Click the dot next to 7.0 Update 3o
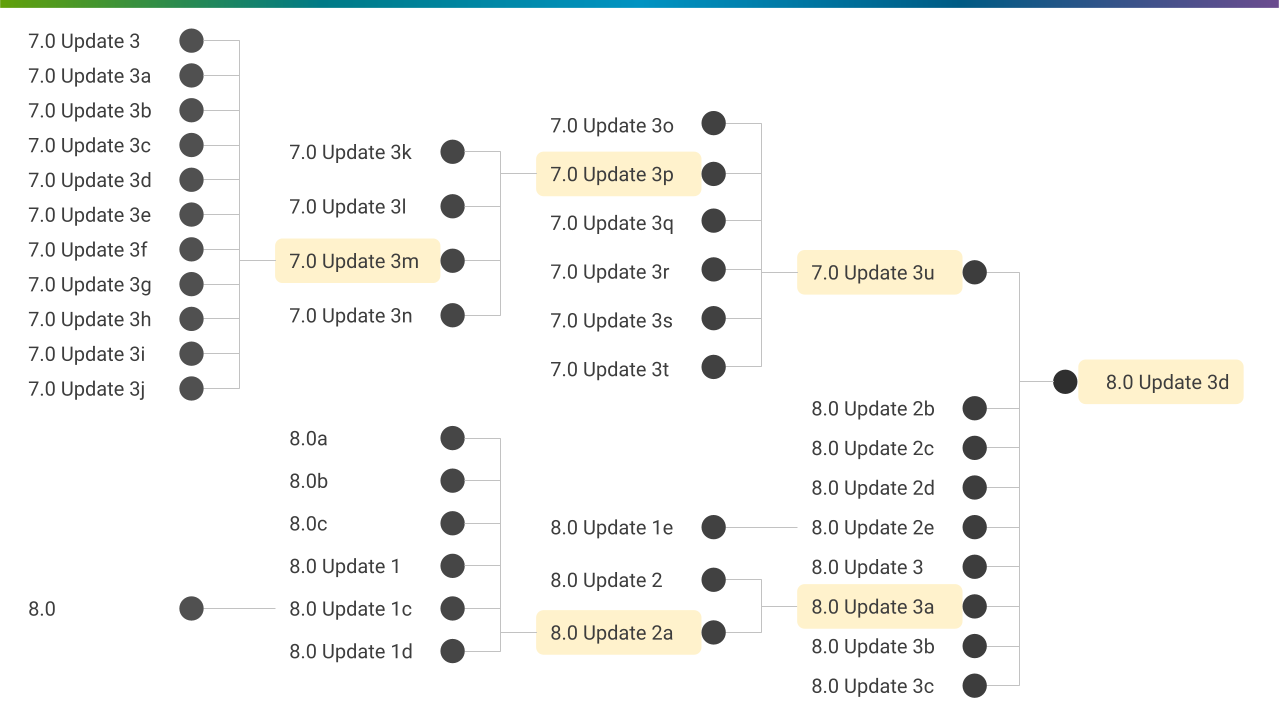 (713, 123)
